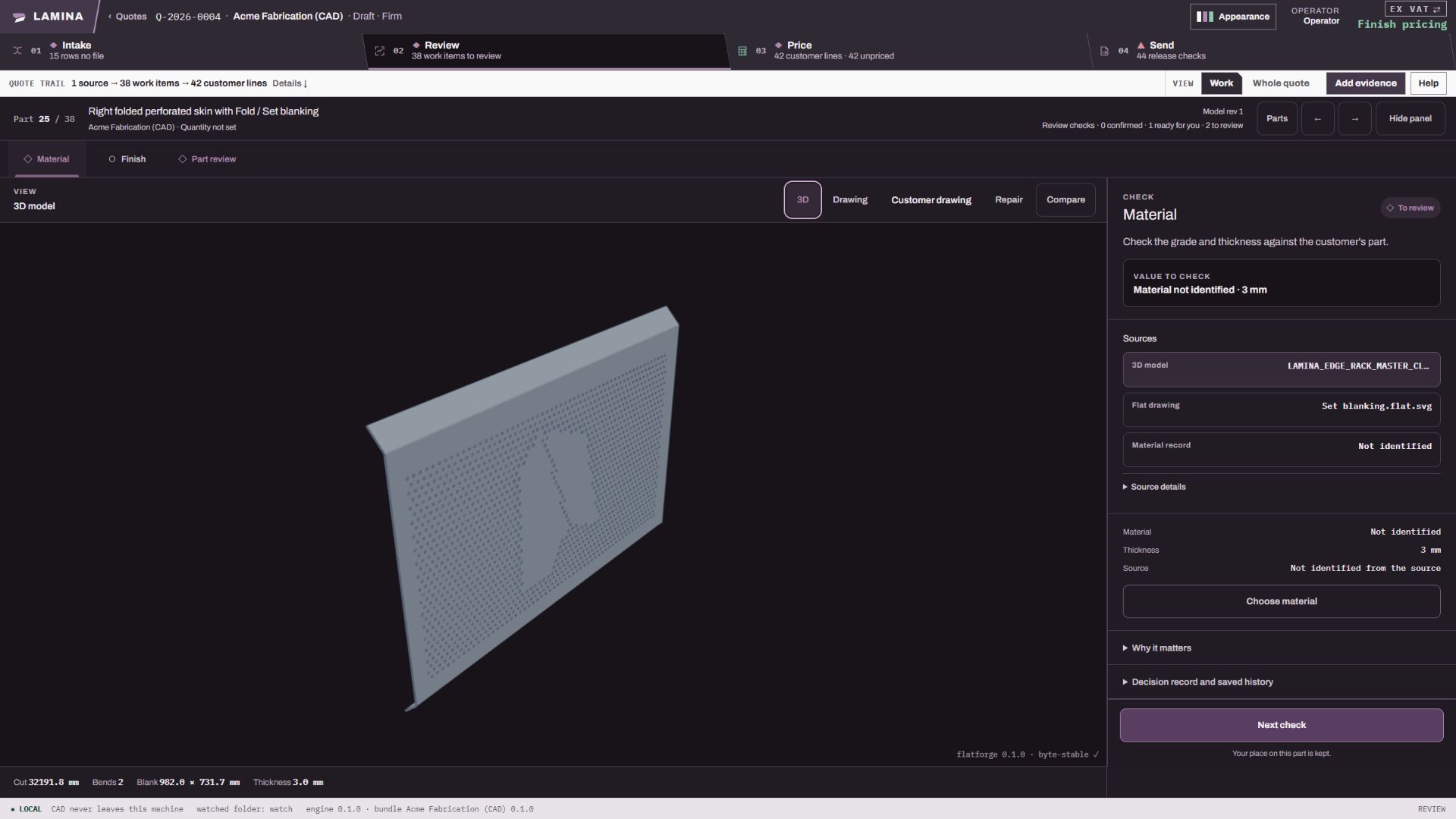Toggle EX VAT pricing mode

pos(1415,9)
